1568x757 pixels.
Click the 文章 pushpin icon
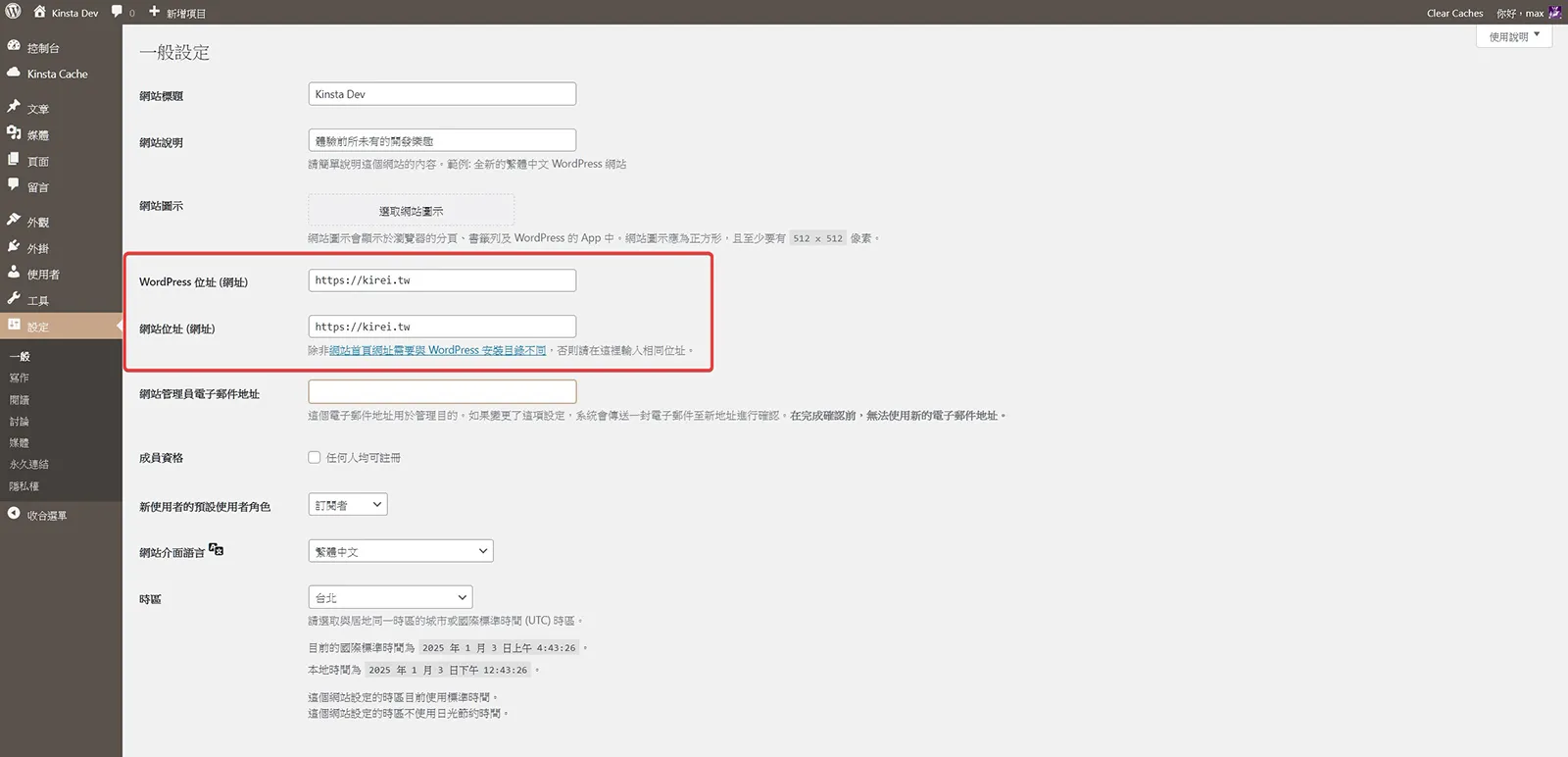14,107
